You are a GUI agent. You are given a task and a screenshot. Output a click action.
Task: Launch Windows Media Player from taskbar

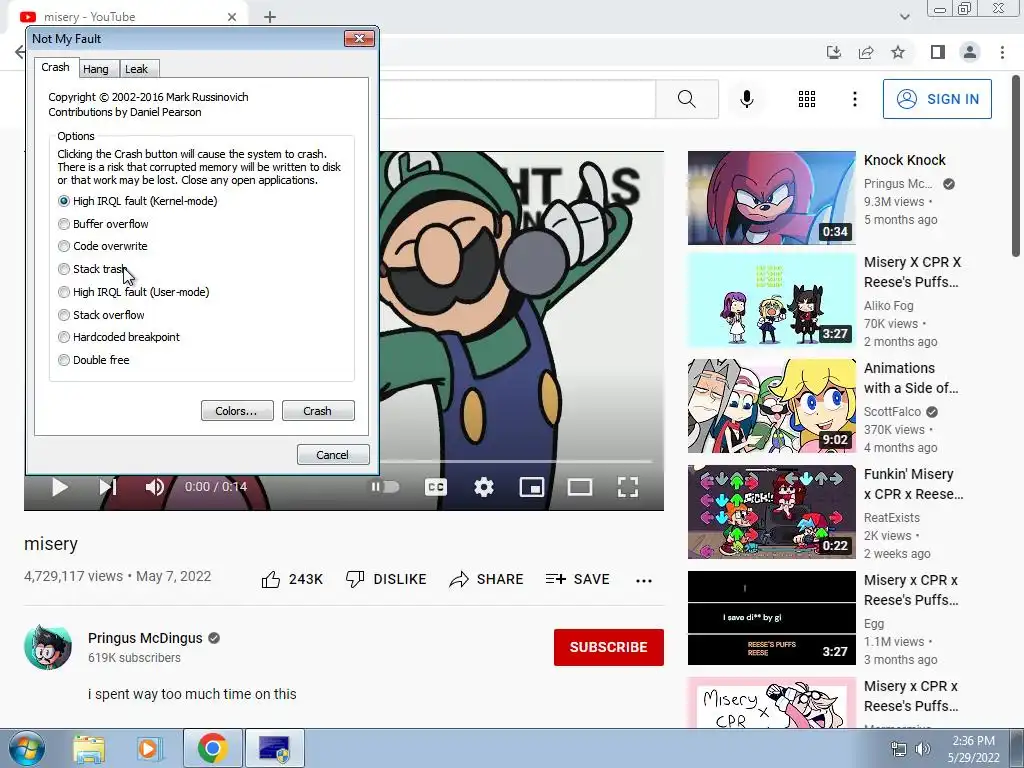(149, 748)
